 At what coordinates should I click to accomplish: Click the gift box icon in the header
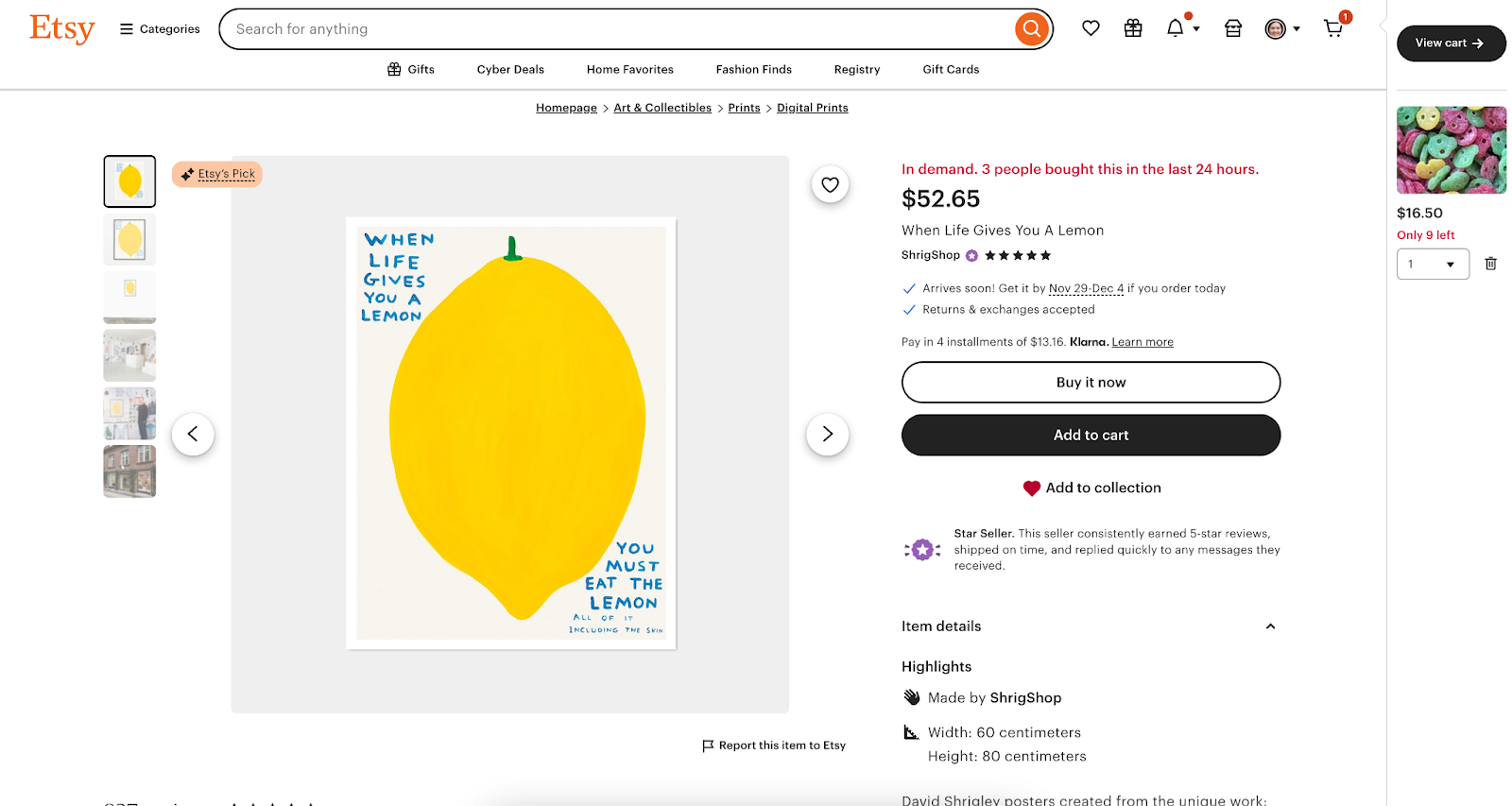(1132, 28)
